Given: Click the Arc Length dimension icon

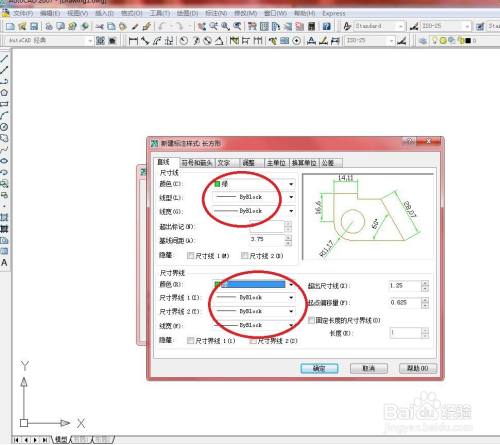Looking at the screenshot, I should pyautogui.click(x=157, y=41).
